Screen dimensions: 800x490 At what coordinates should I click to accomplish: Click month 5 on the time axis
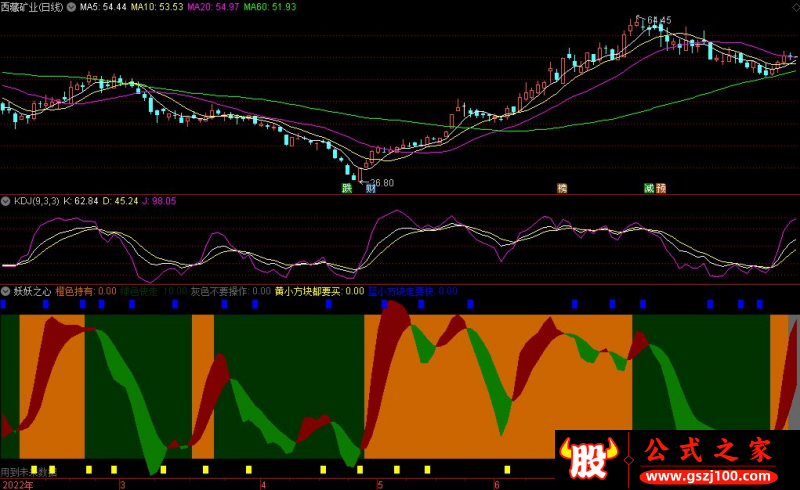[380, 484]
